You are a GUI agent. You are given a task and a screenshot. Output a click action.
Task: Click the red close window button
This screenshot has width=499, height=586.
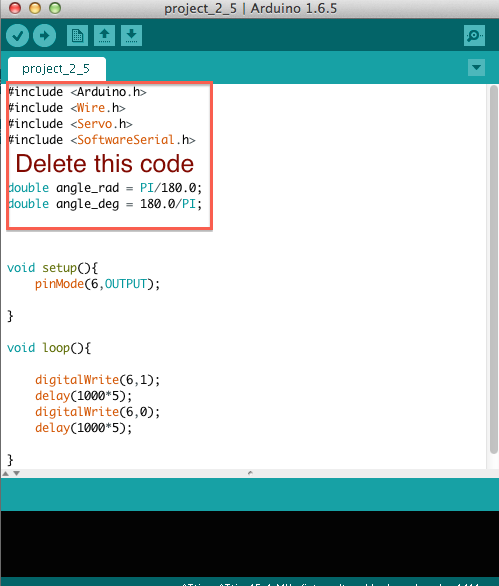pos(15,8)
